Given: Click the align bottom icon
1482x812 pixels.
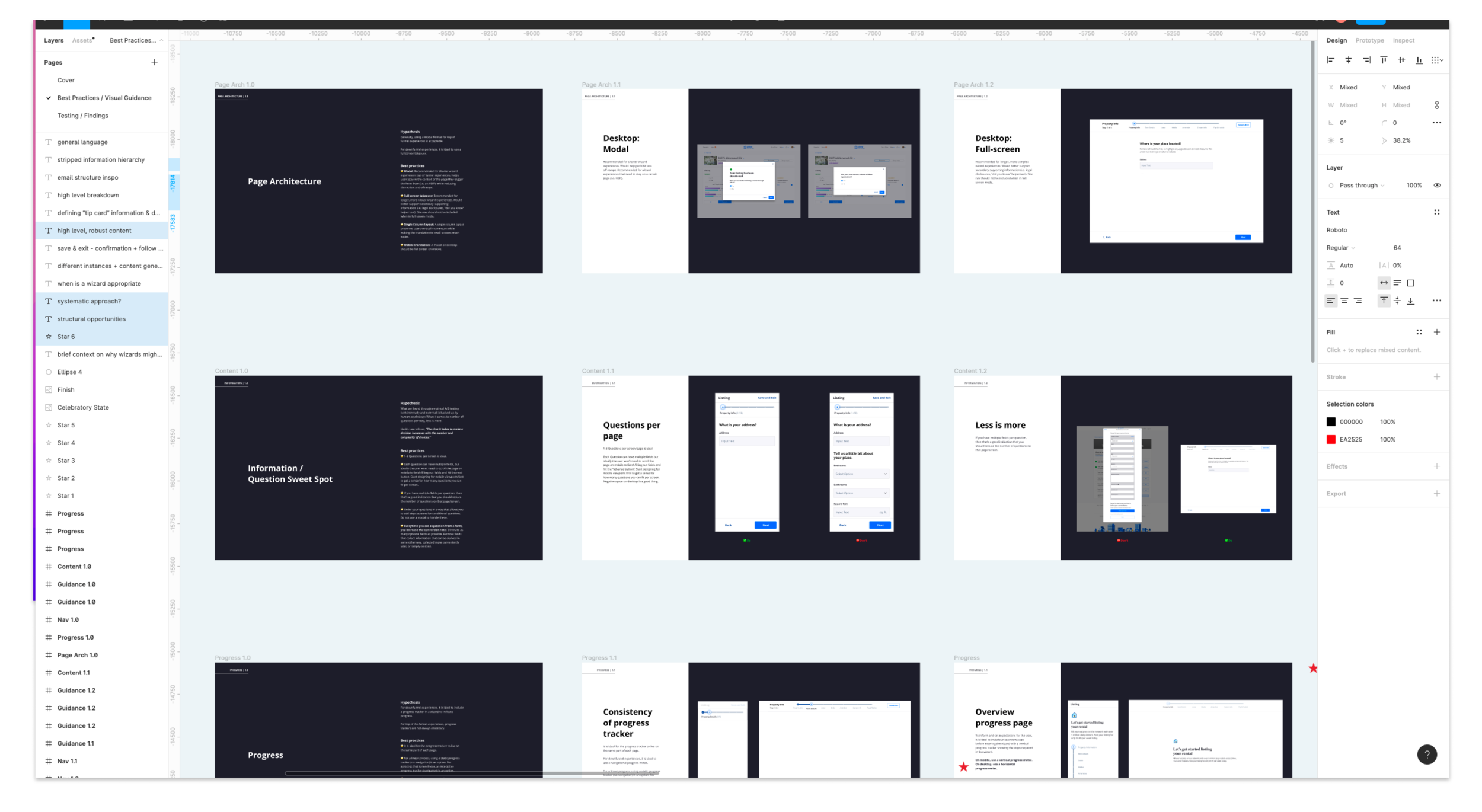Looking at the screenshot, I should pyautogui.click(x=1419, y=60).
